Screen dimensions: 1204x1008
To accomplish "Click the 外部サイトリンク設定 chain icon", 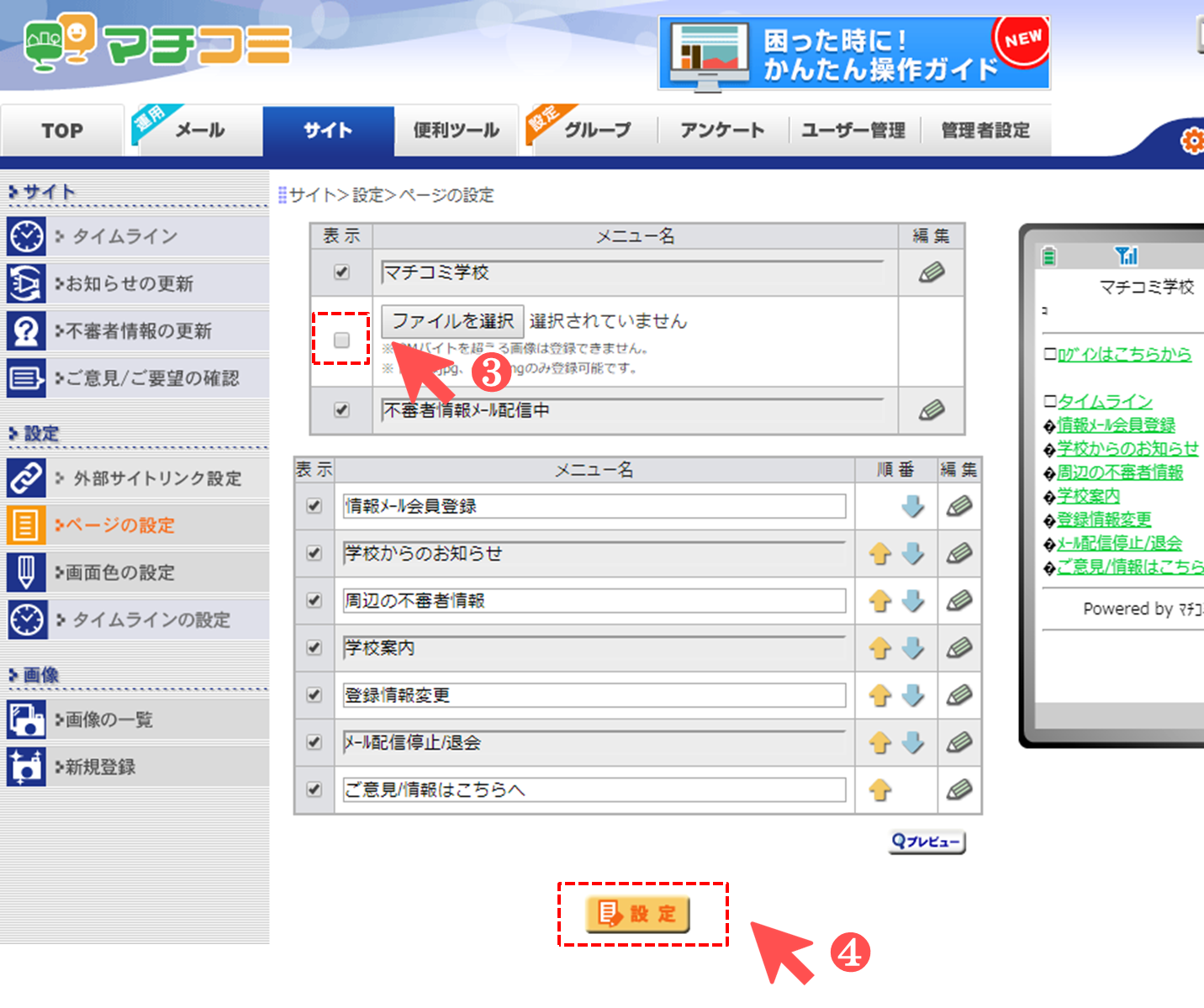I will pos(26,478).
